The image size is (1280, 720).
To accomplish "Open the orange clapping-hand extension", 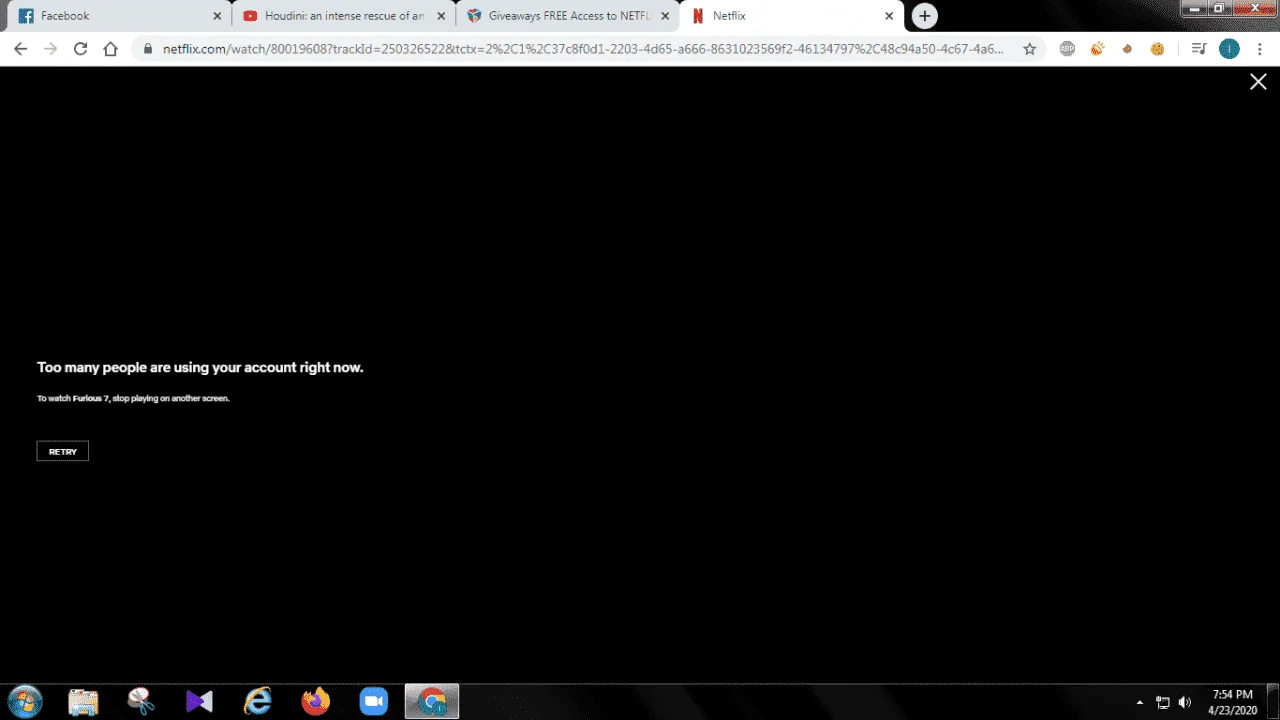I will click(x=1097, y=48).
